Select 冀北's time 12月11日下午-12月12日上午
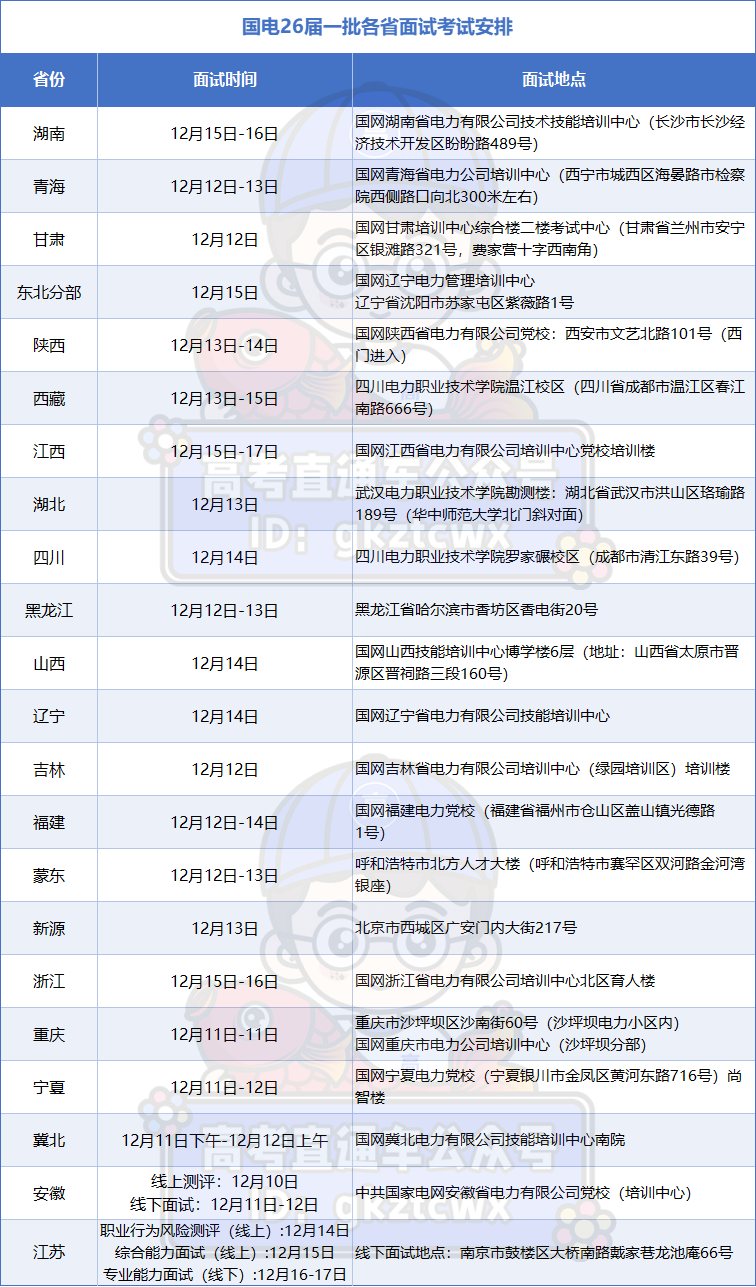 click(225, 1139)
